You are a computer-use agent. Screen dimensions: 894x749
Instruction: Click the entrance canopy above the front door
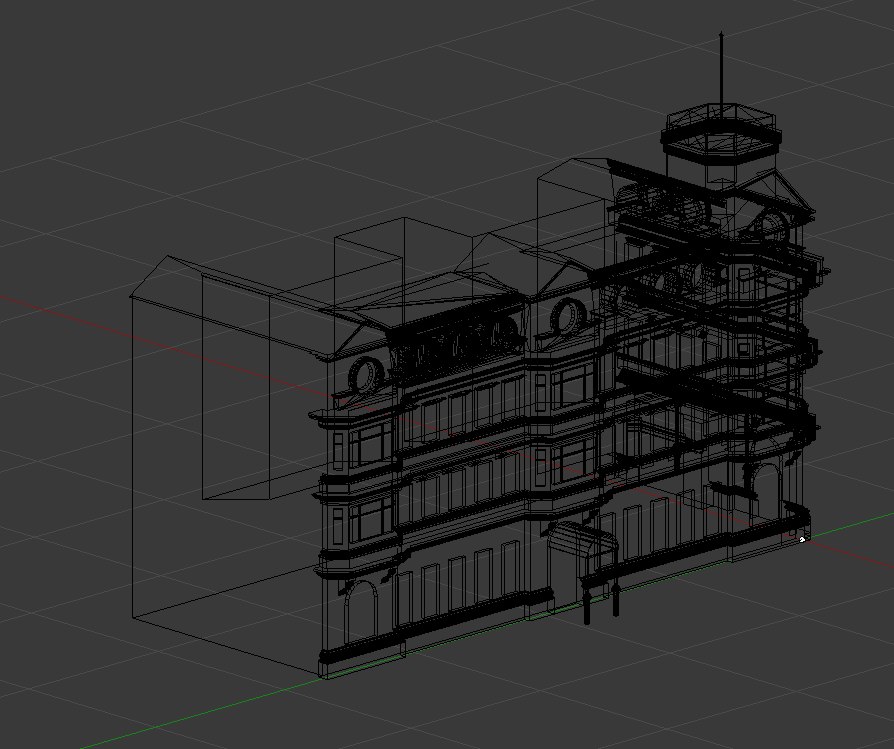585,543
